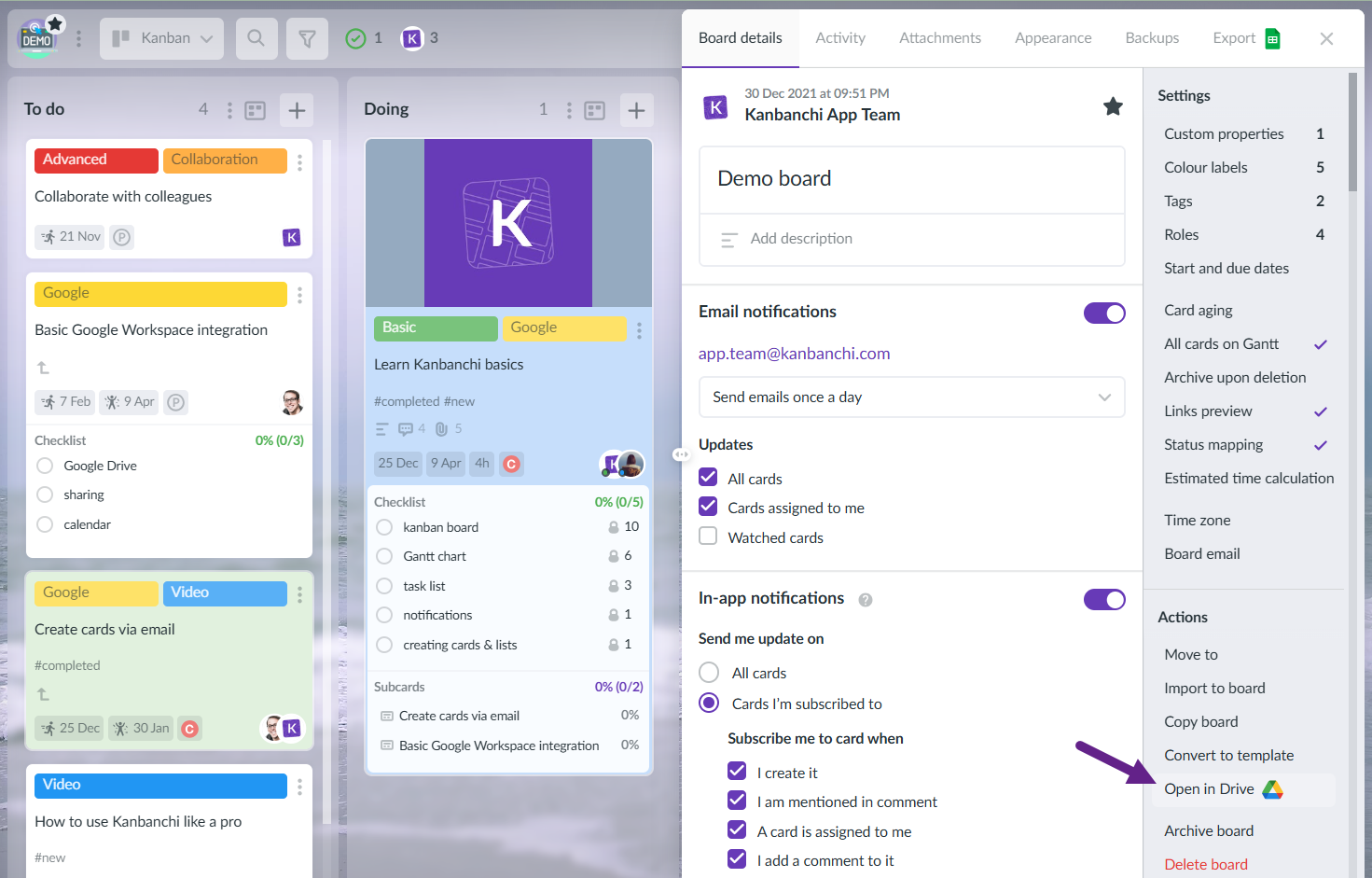Select Cards I'm subscribed to radio

coord(709,703)
